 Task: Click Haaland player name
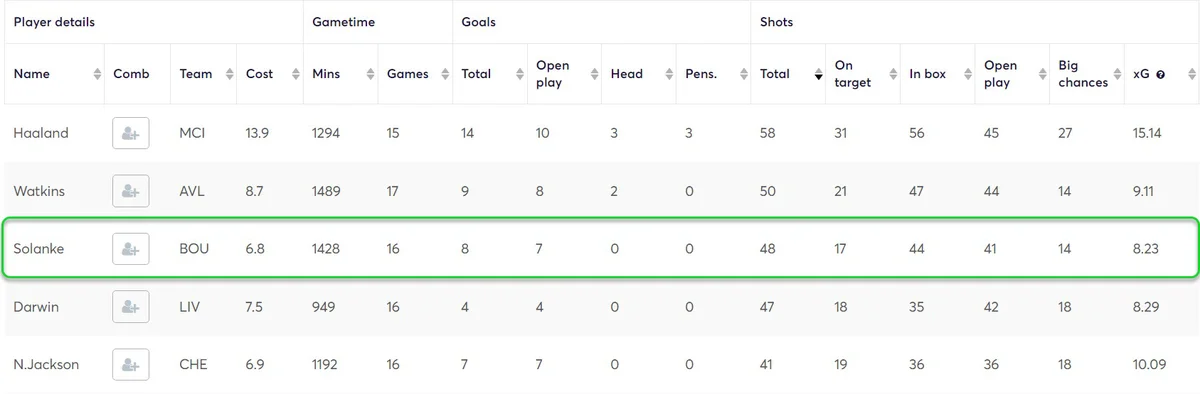point(41,133)
